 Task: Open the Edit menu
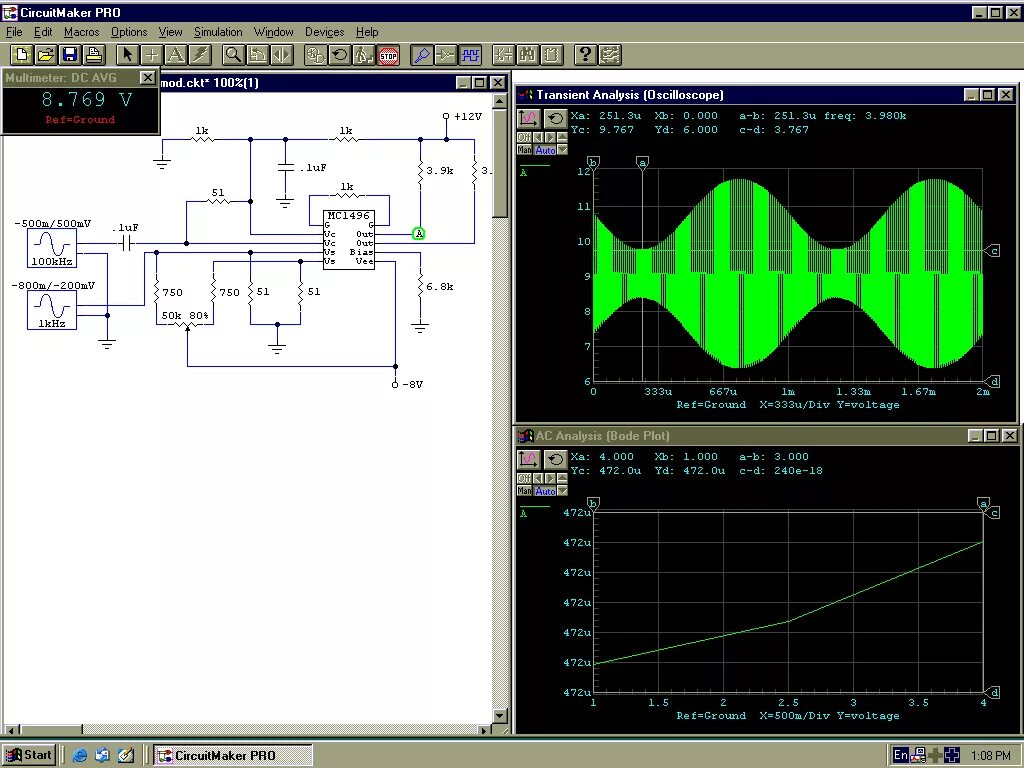pos(43,32)
